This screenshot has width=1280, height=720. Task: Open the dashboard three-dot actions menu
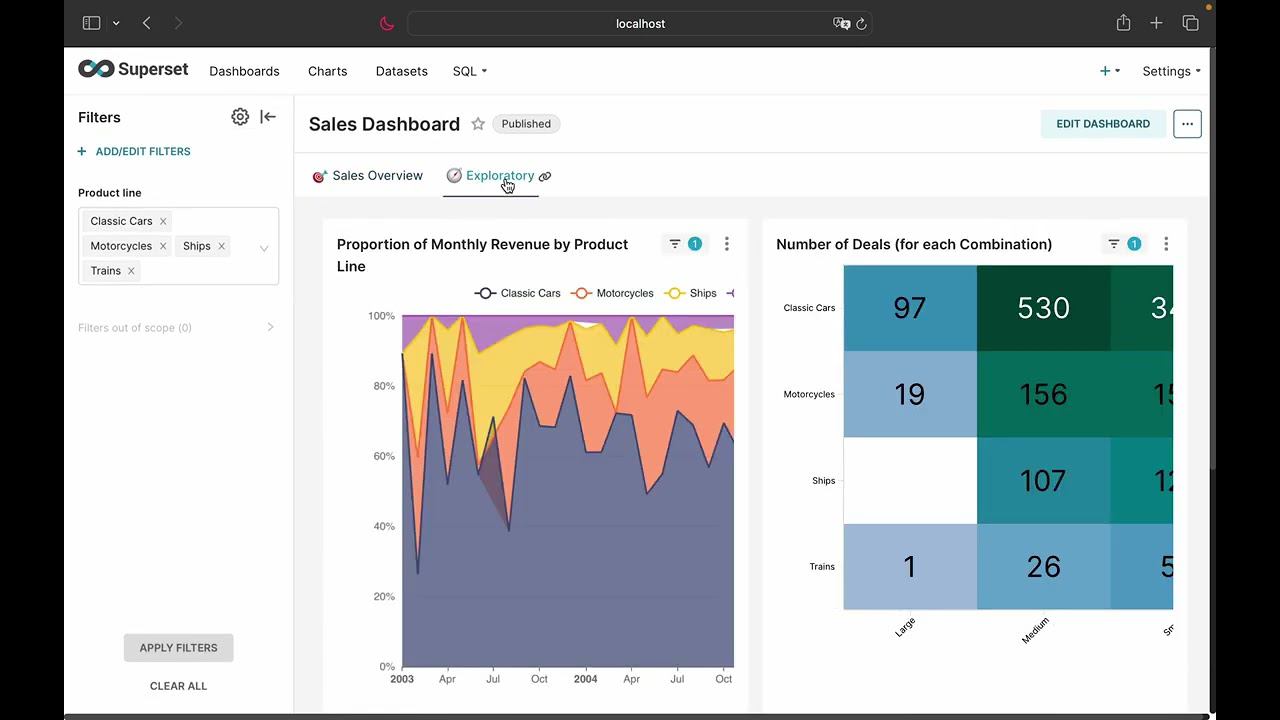click(1187, 124)
